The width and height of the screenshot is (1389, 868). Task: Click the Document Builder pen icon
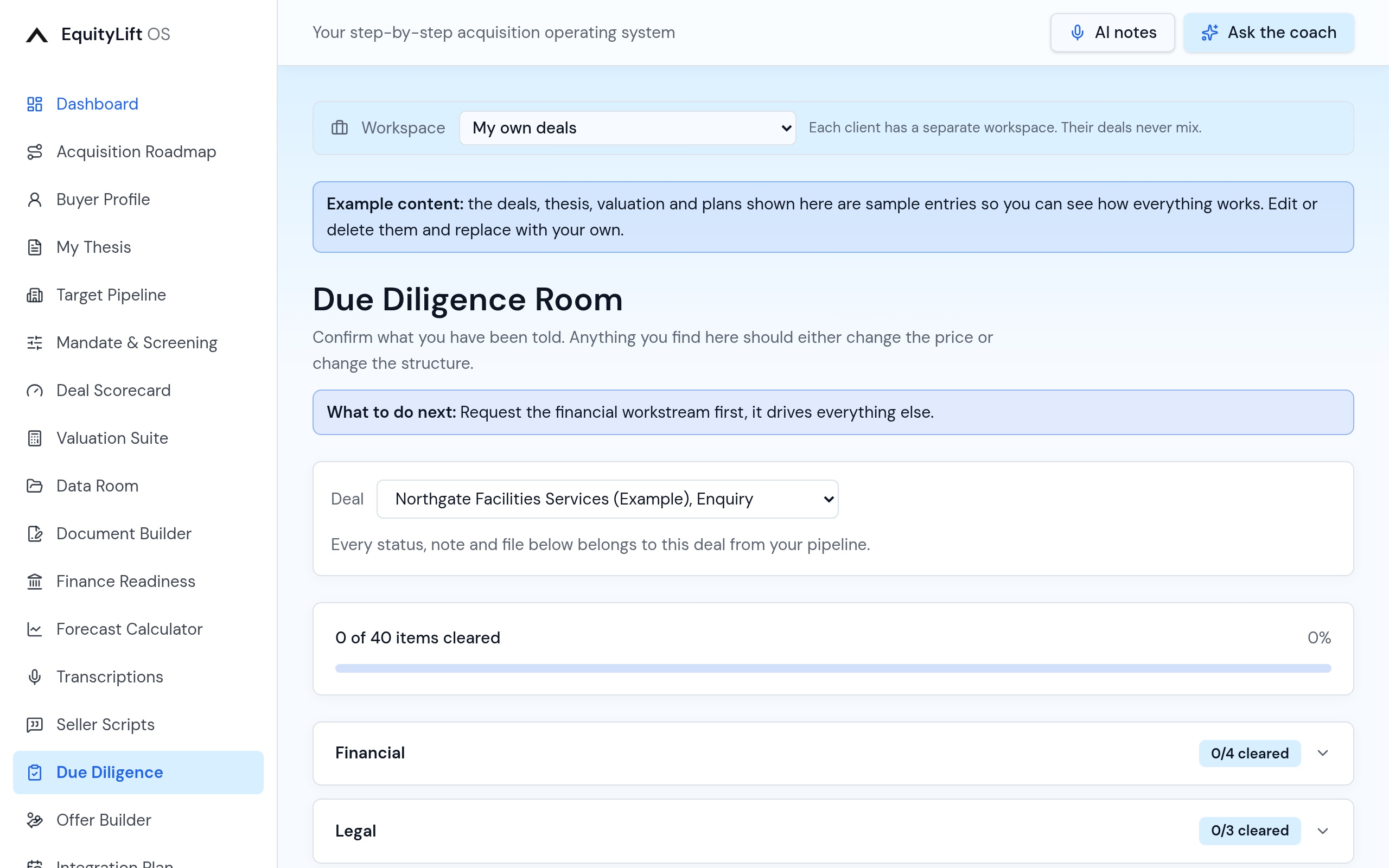tap(34, 533)
